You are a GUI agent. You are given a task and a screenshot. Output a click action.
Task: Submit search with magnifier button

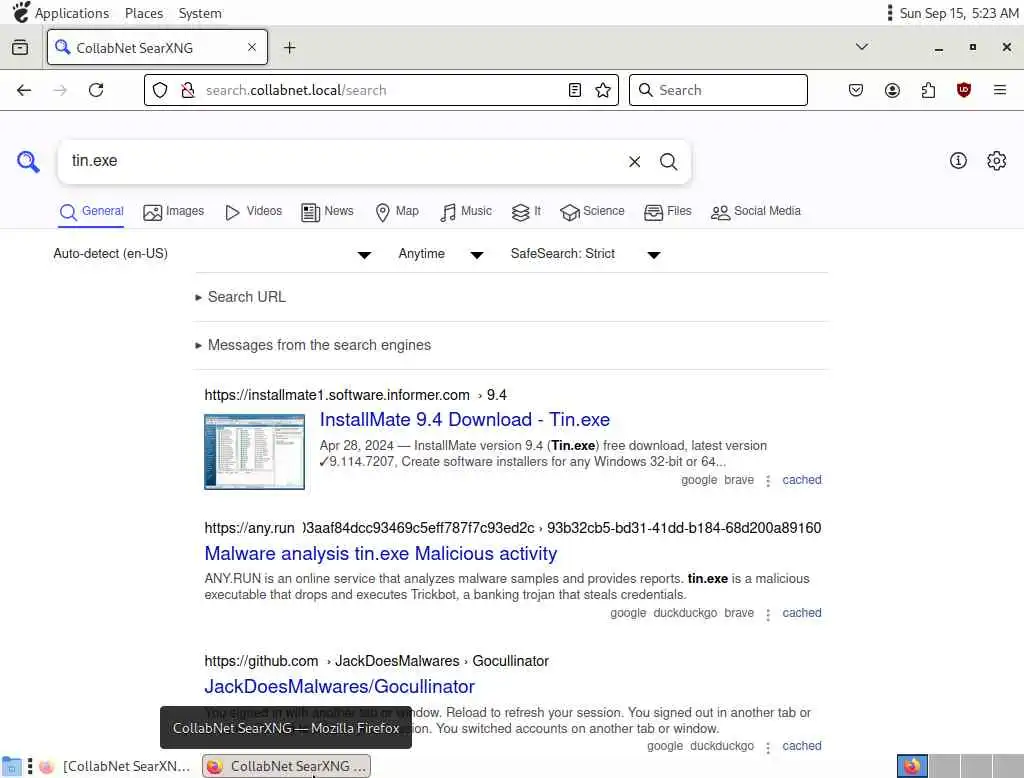(668, 161)
